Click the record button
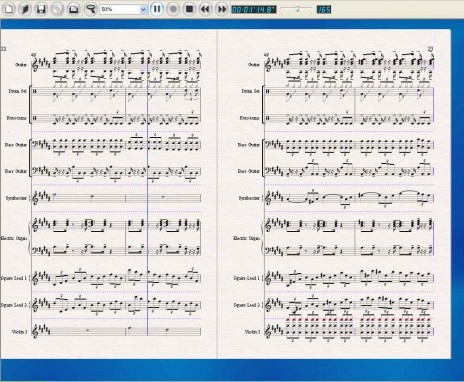This screenshot has height=382, width=464. [x=173, y=9]
